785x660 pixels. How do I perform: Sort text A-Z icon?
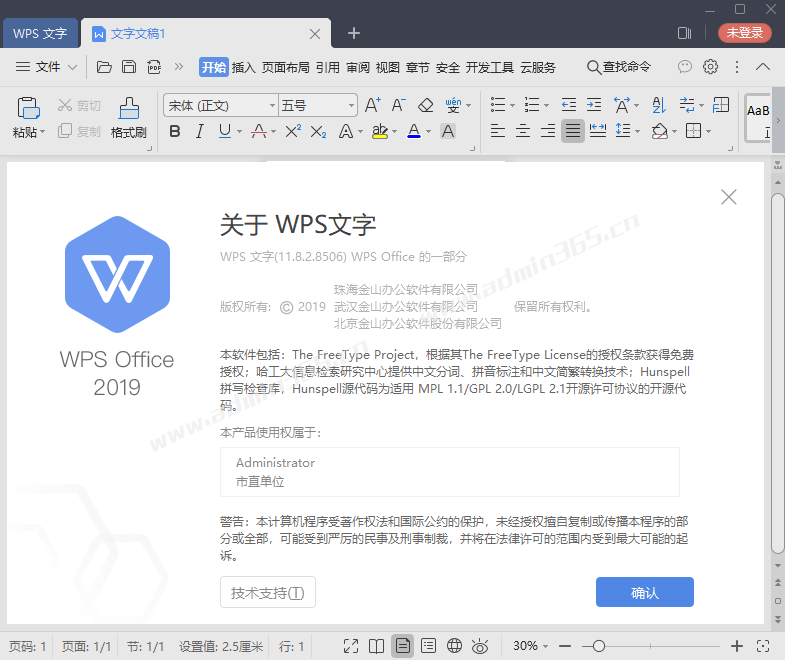[x=659, y=105]
